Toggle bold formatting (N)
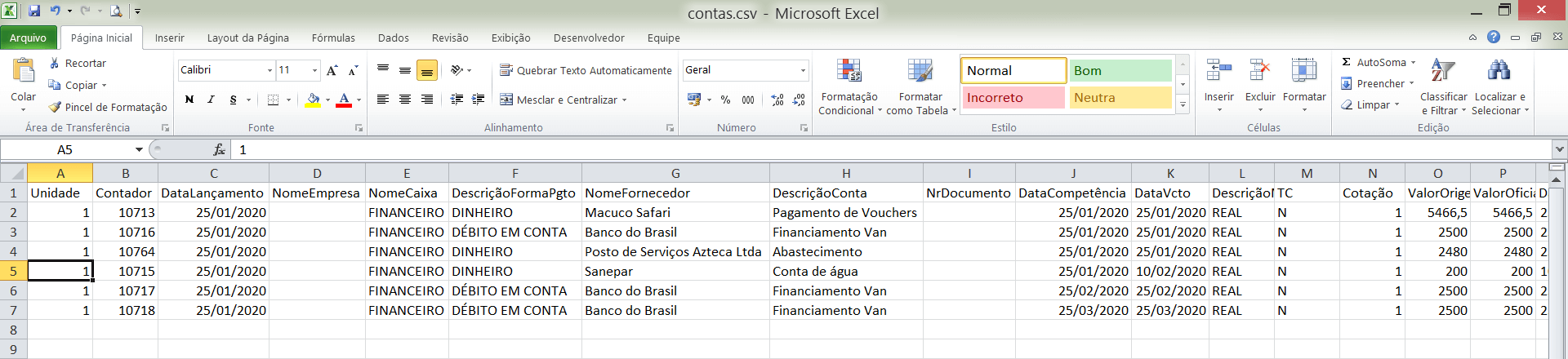 tap(189, 100)
